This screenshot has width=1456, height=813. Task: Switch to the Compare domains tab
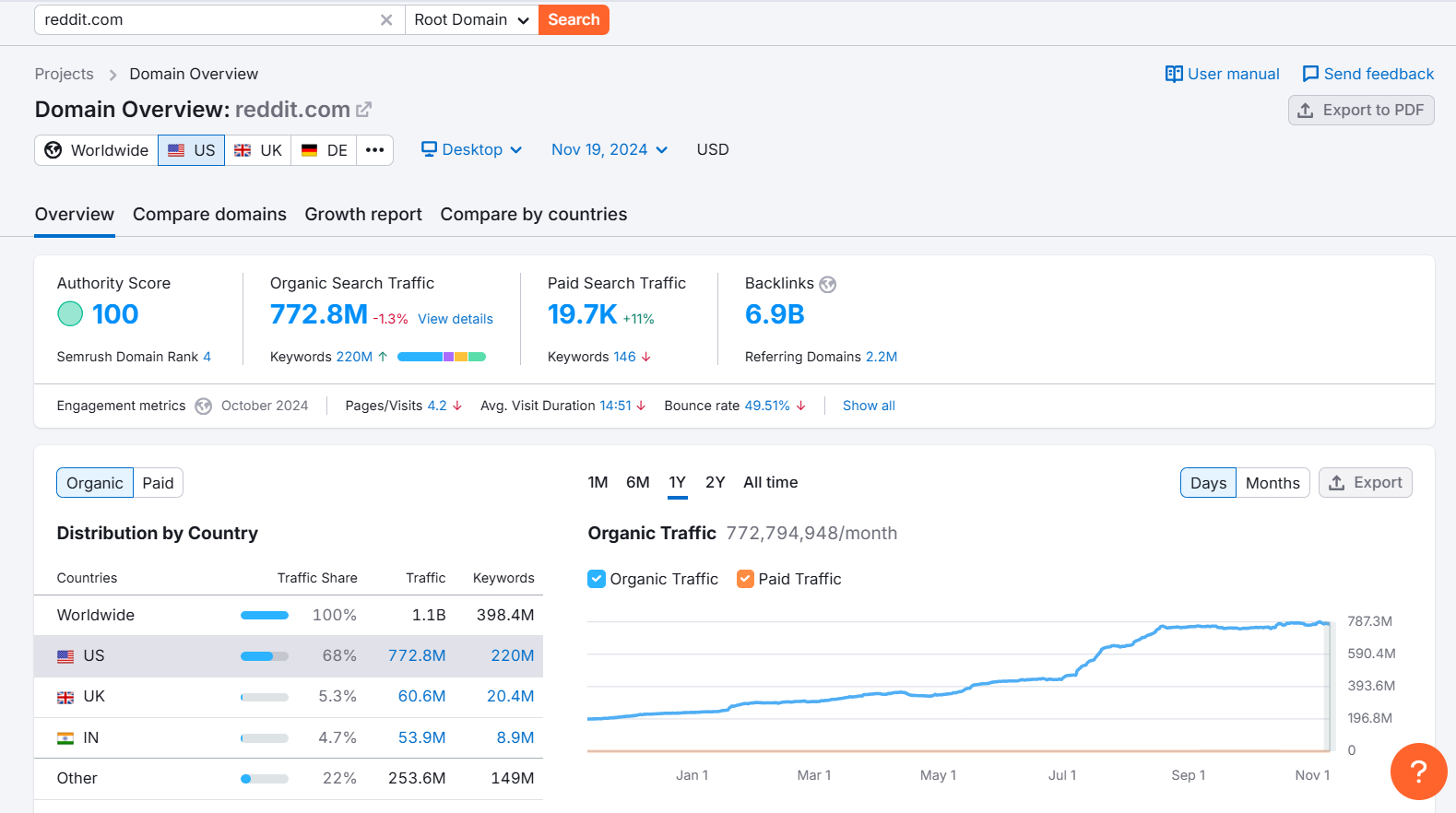tap(209, 215)
